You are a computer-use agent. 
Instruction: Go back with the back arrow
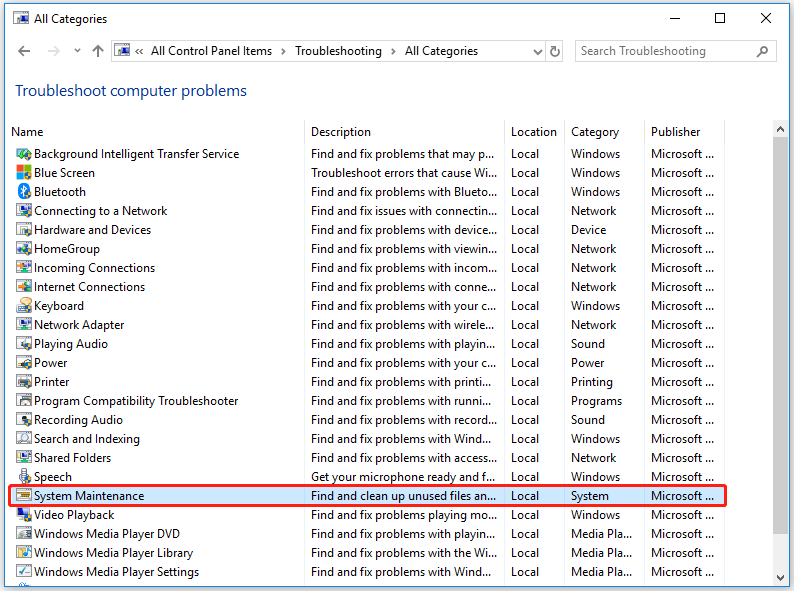pos(24,51)
